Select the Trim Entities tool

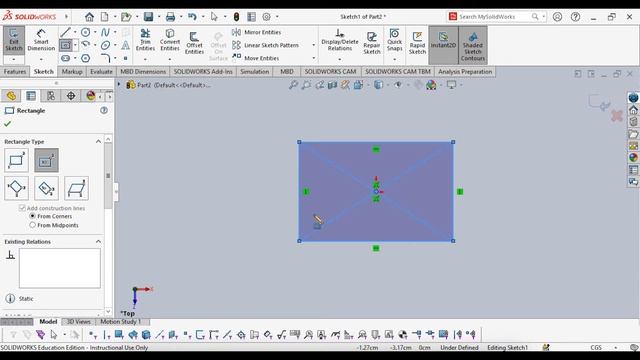coord(145,40)
